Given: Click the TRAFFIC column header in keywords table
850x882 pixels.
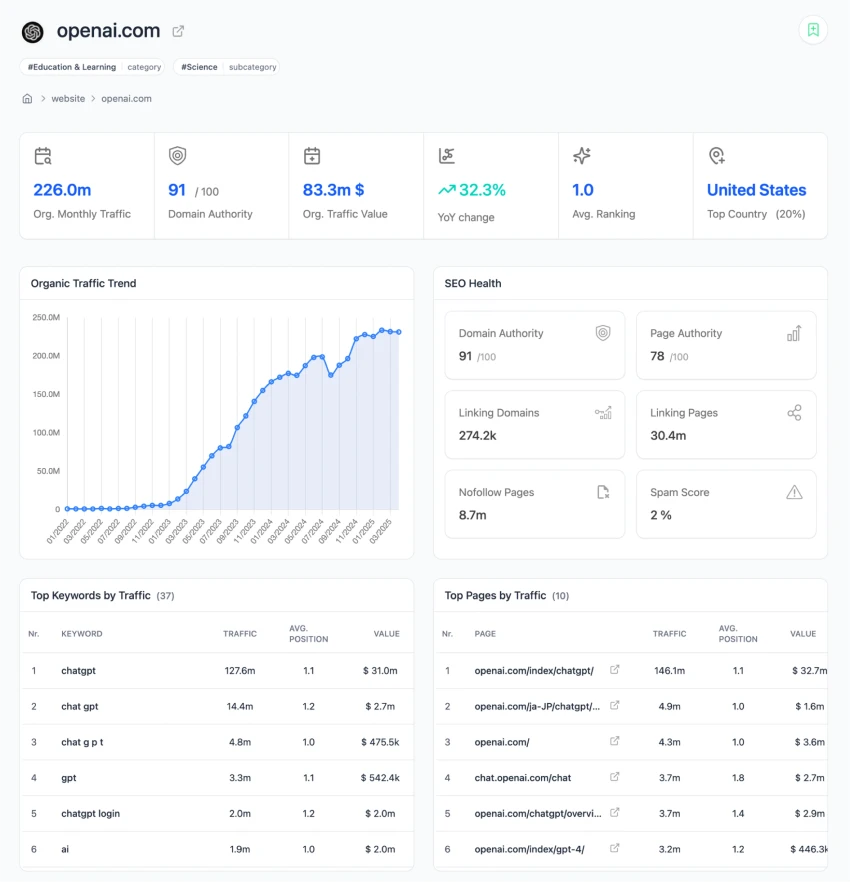Looking at the screenshot, I should point(240,634).
